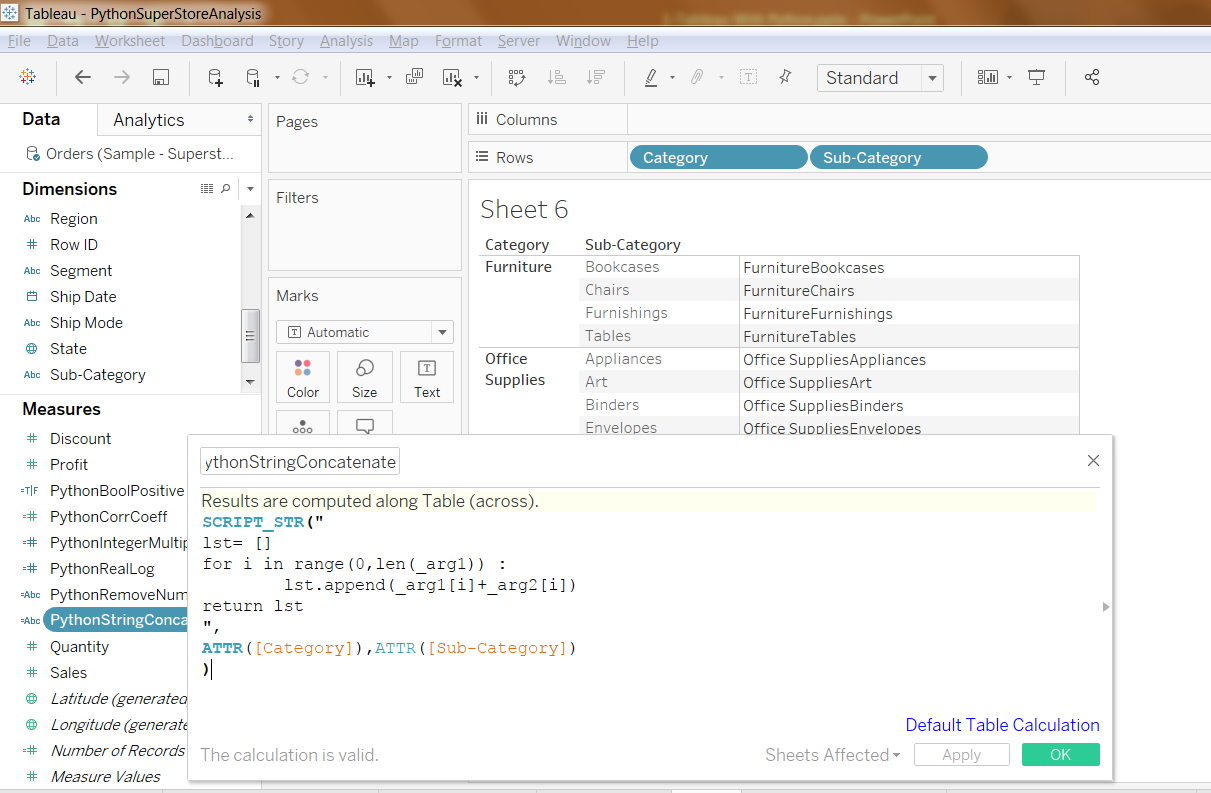Click the Color button in Marks card
Image resolution: width=1211 pixels, height=793 pixels.
[303, 377]
